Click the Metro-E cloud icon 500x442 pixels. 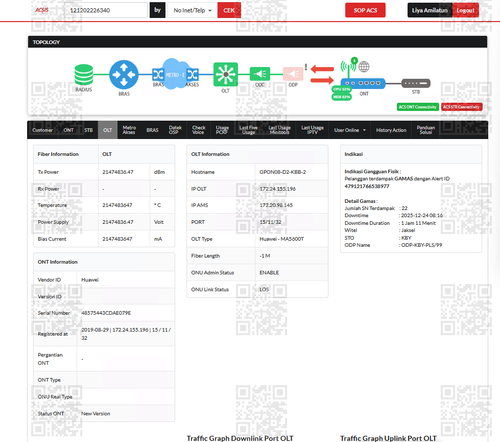pyautogui.click(x=175, y=74)
